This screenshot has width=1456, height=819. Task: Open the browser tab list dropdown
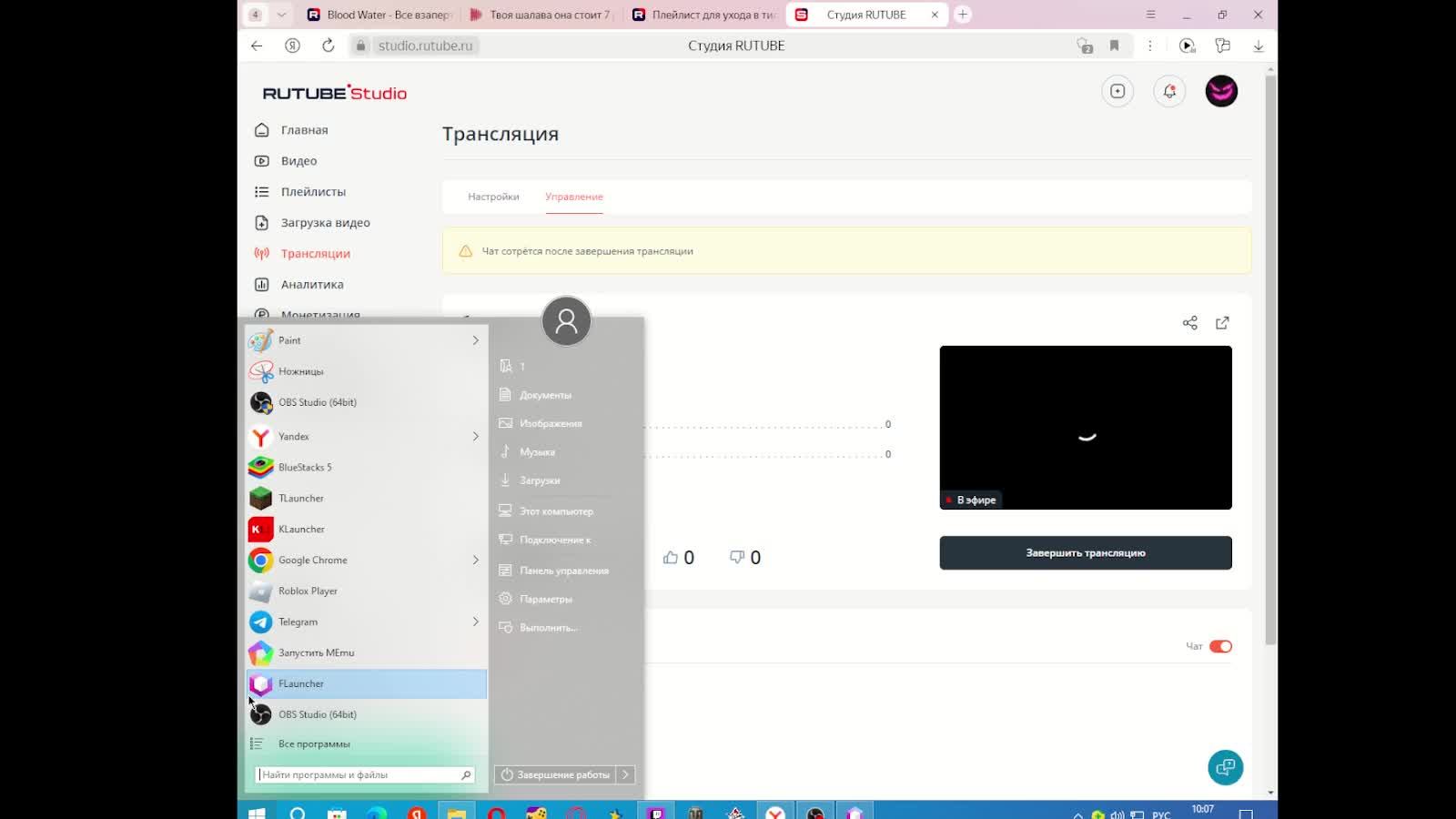(281, 15)
